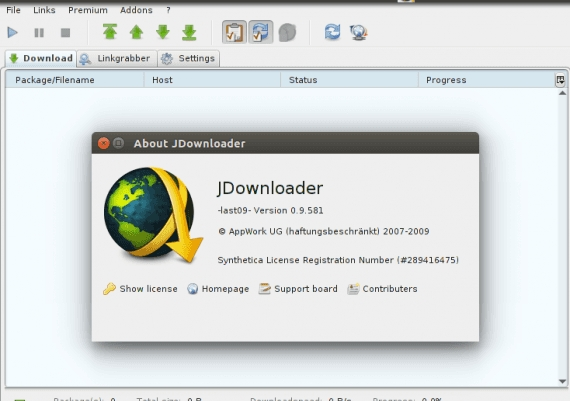Screen dimensions: 572x401
Task: Click the greyed-out round toolbar icon
Action: tap(287, 32)
